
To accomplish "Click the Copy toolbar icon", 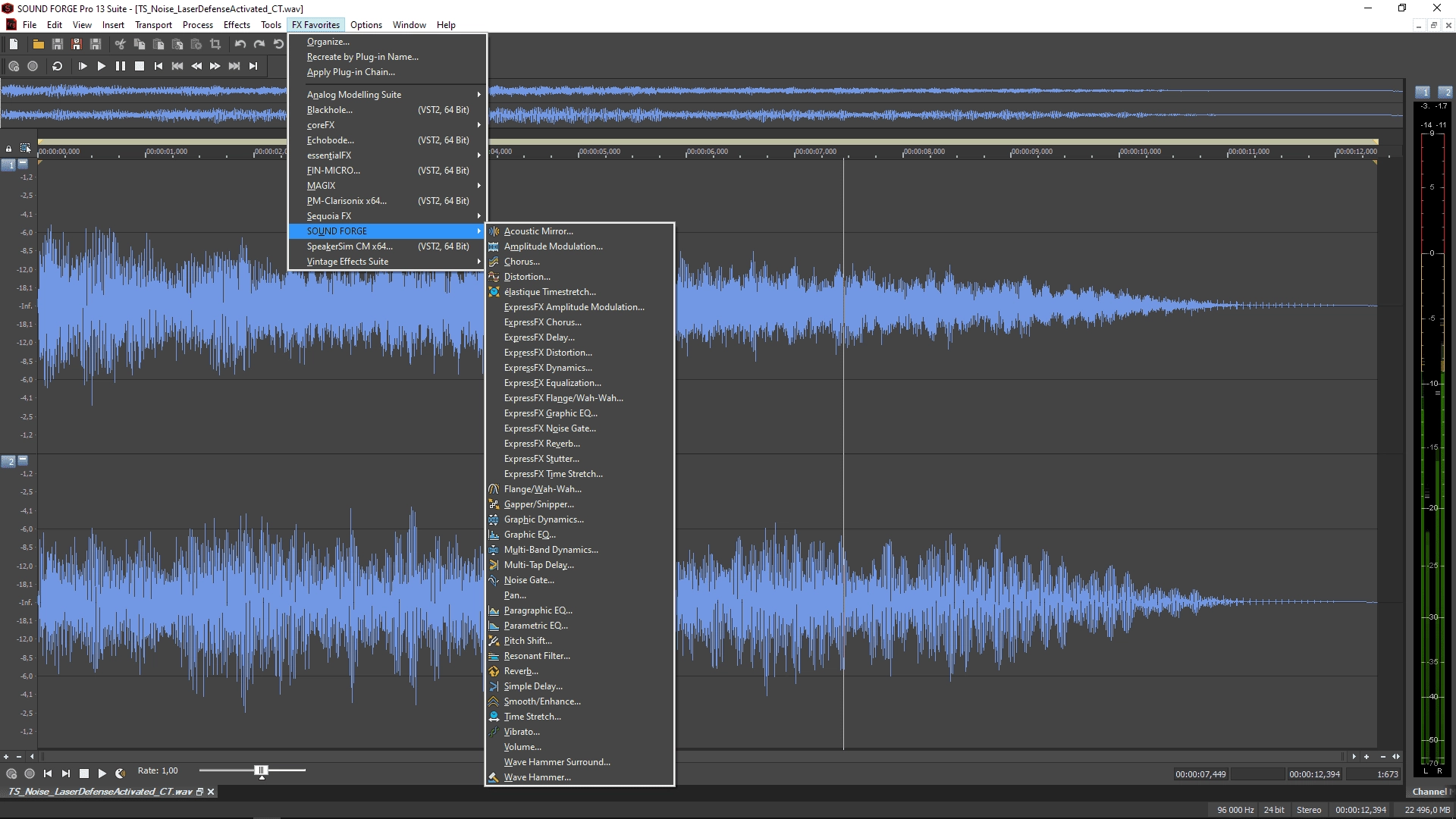I will [x=139, y=45].
